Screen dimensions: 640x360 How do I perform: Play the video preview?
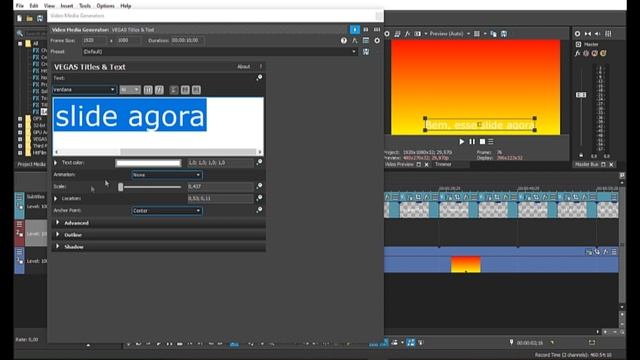(x=461, y=142)
